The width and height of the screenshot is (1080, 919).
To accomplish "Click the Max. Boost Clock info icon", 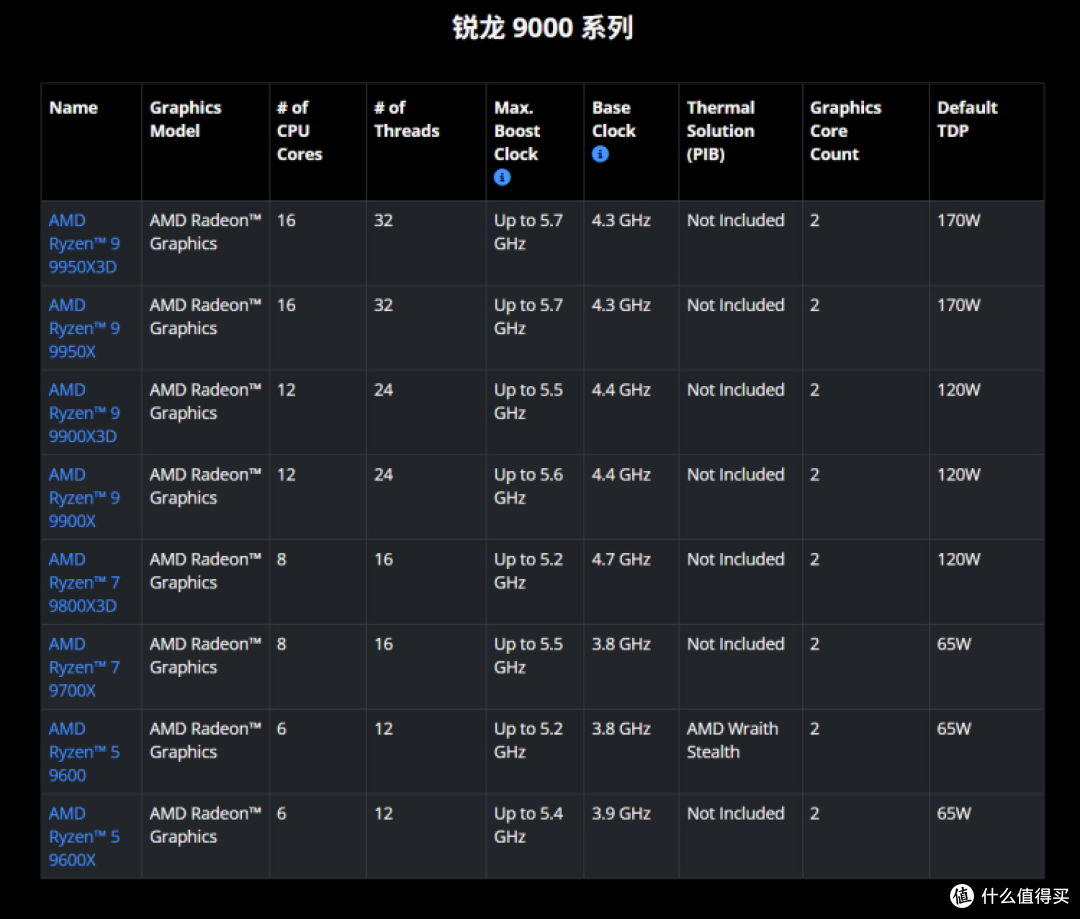I will [502, 177].
